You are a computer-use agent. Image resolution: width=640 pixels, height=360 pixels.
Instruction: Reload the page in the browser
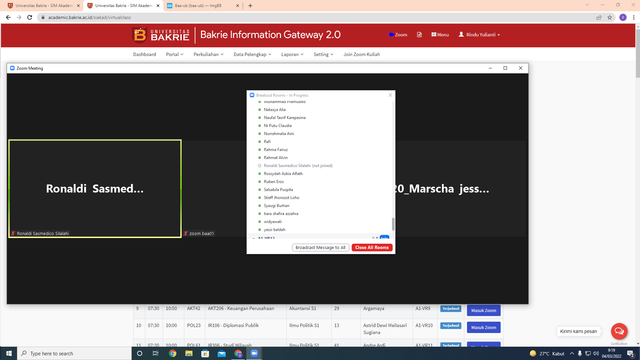click(29, 18)
